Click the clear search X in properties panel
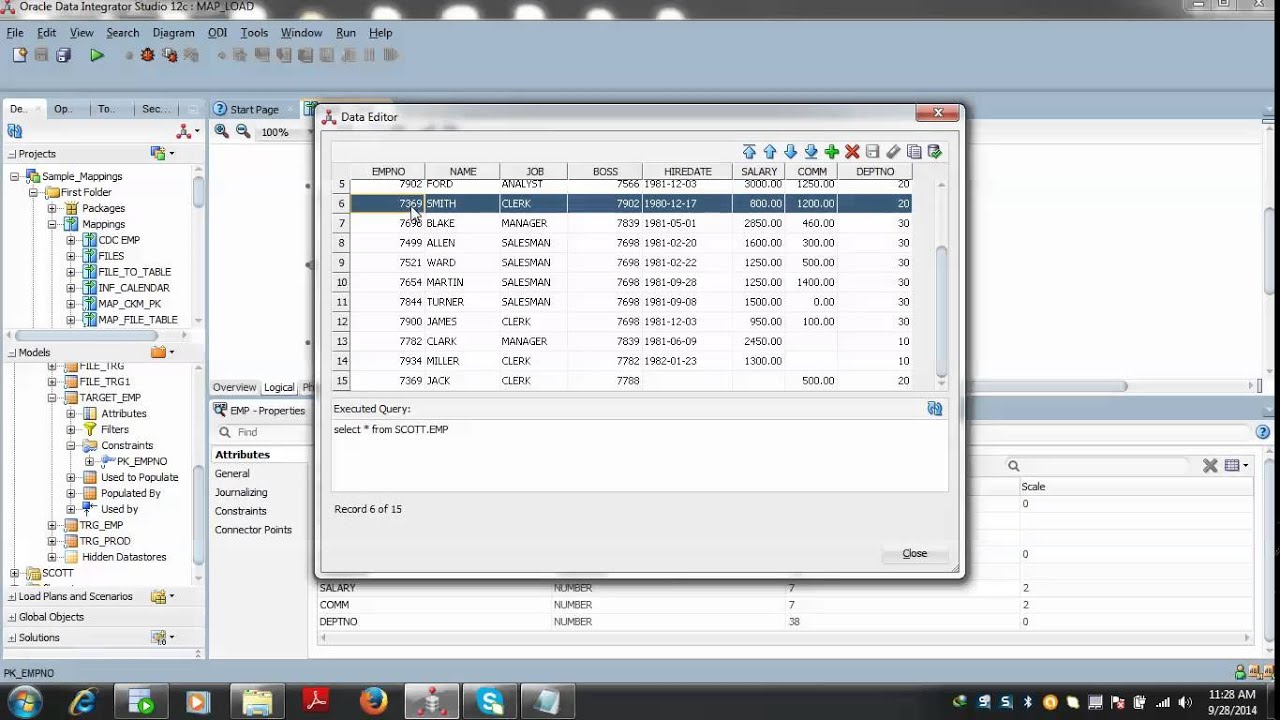The image size is (1280, 720). tap(1210, 466)
